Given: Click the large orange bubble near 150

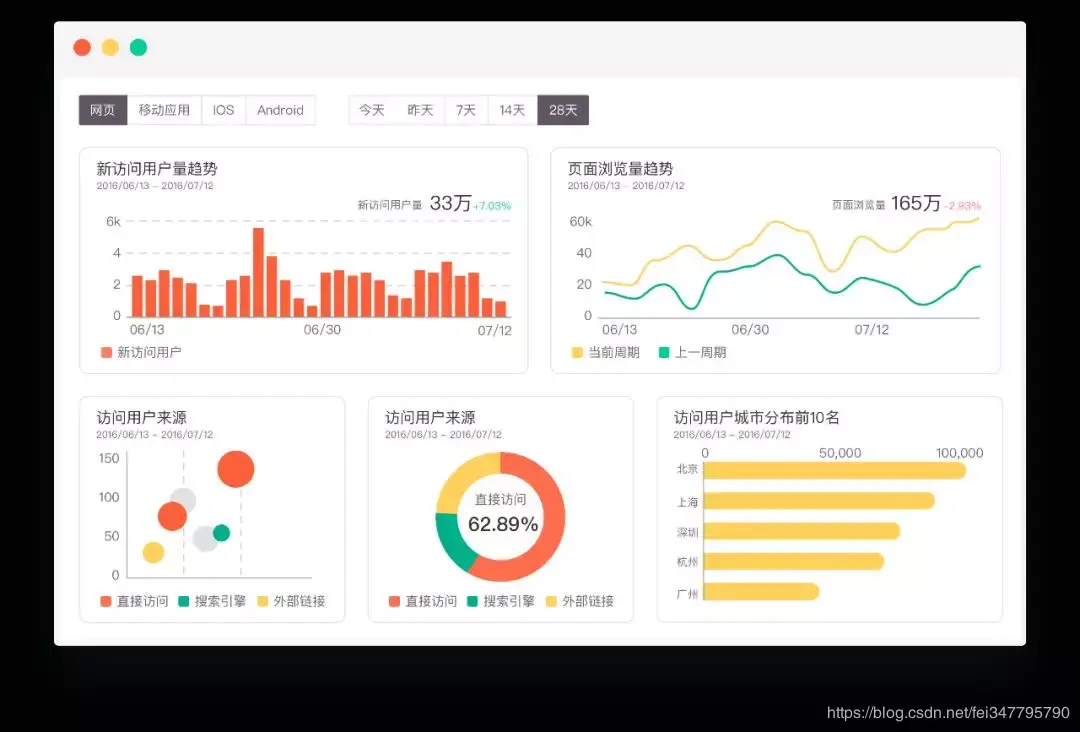Looking at the screenshot, I should (236, 469).
